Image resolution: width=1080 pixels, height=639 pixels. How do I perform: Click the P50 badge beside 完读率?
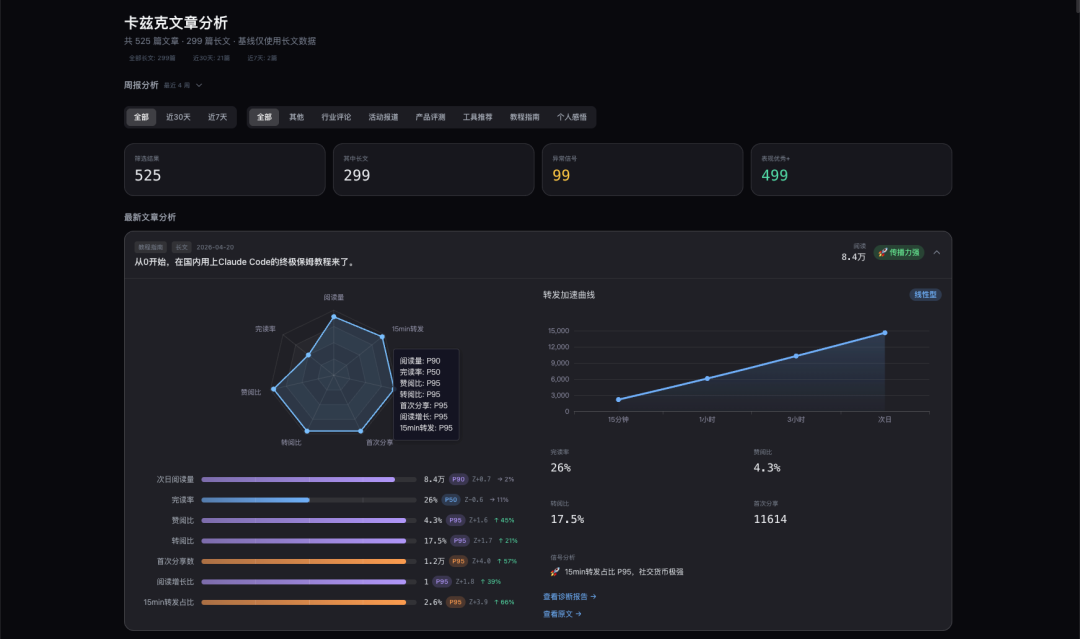click(451, 499)
